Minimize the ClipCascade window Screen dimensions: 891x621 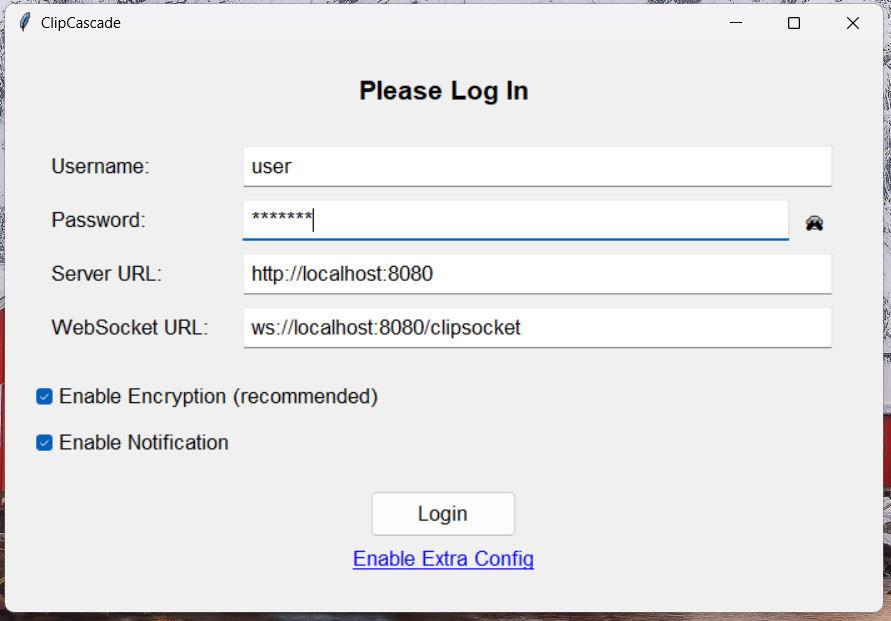point(735,23)
